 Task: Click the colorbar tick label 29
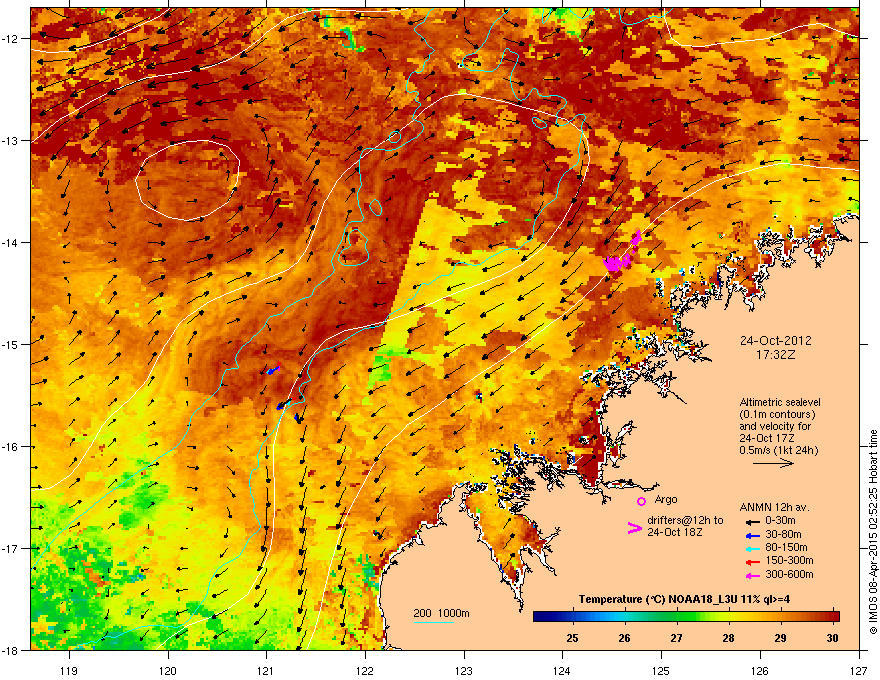pyautogui.click(x=780, y=638)
